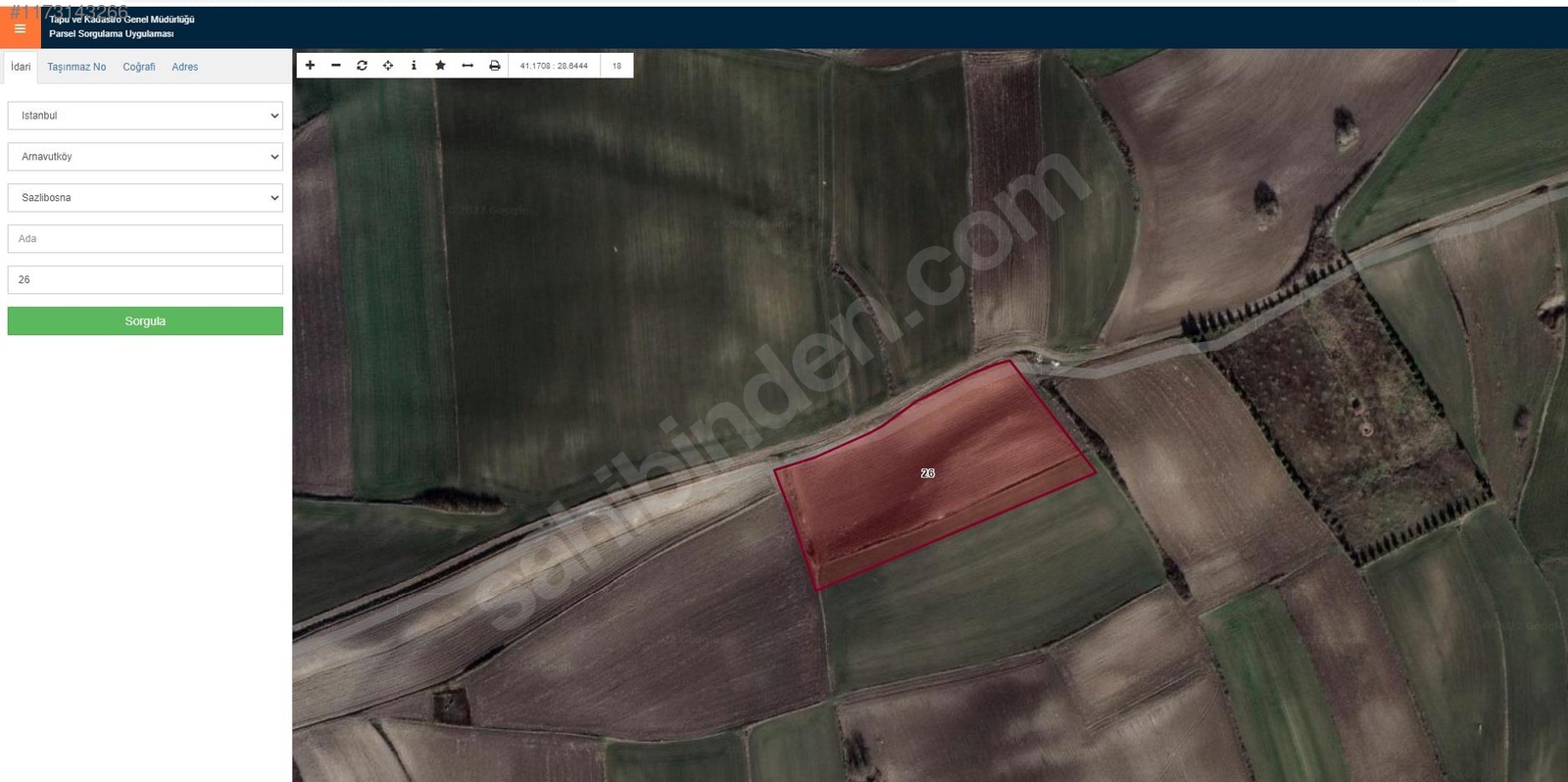This screenshot has width=1568, height=782.
Task: Click the star favorites icon
Action: 440,66
